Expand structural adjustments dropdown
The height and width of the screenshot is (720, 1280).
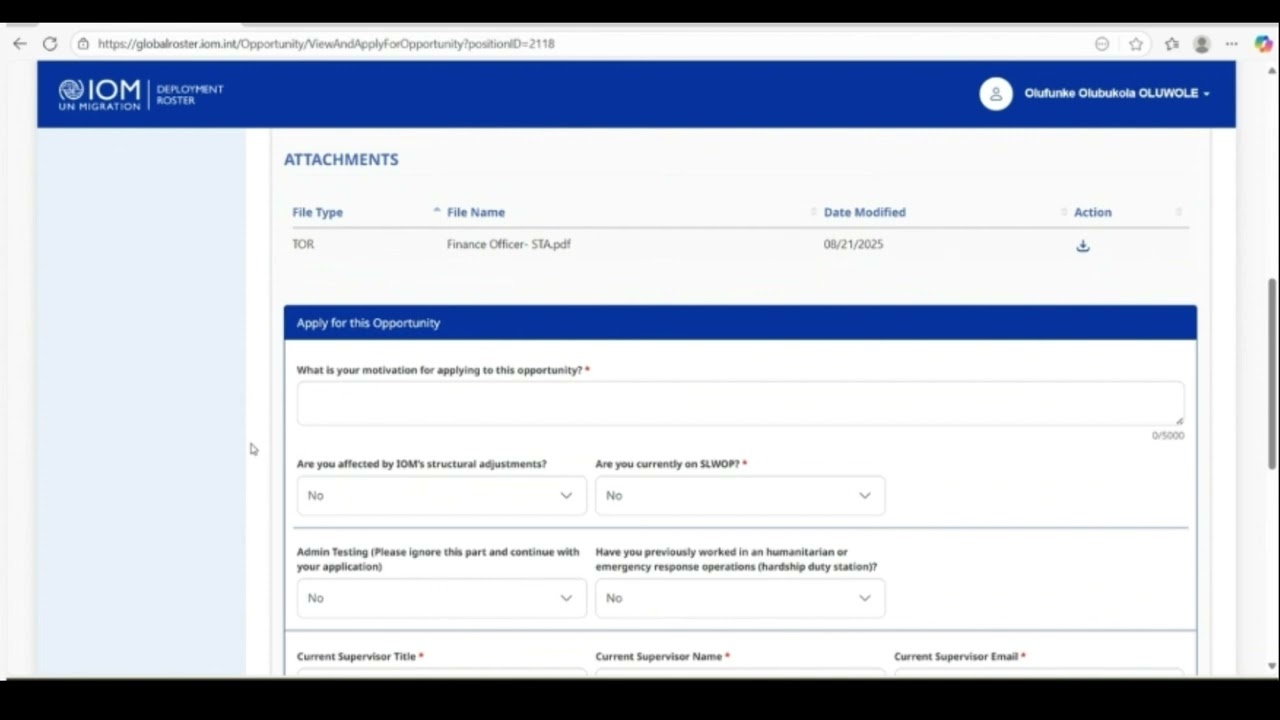(x=441, y=496)
